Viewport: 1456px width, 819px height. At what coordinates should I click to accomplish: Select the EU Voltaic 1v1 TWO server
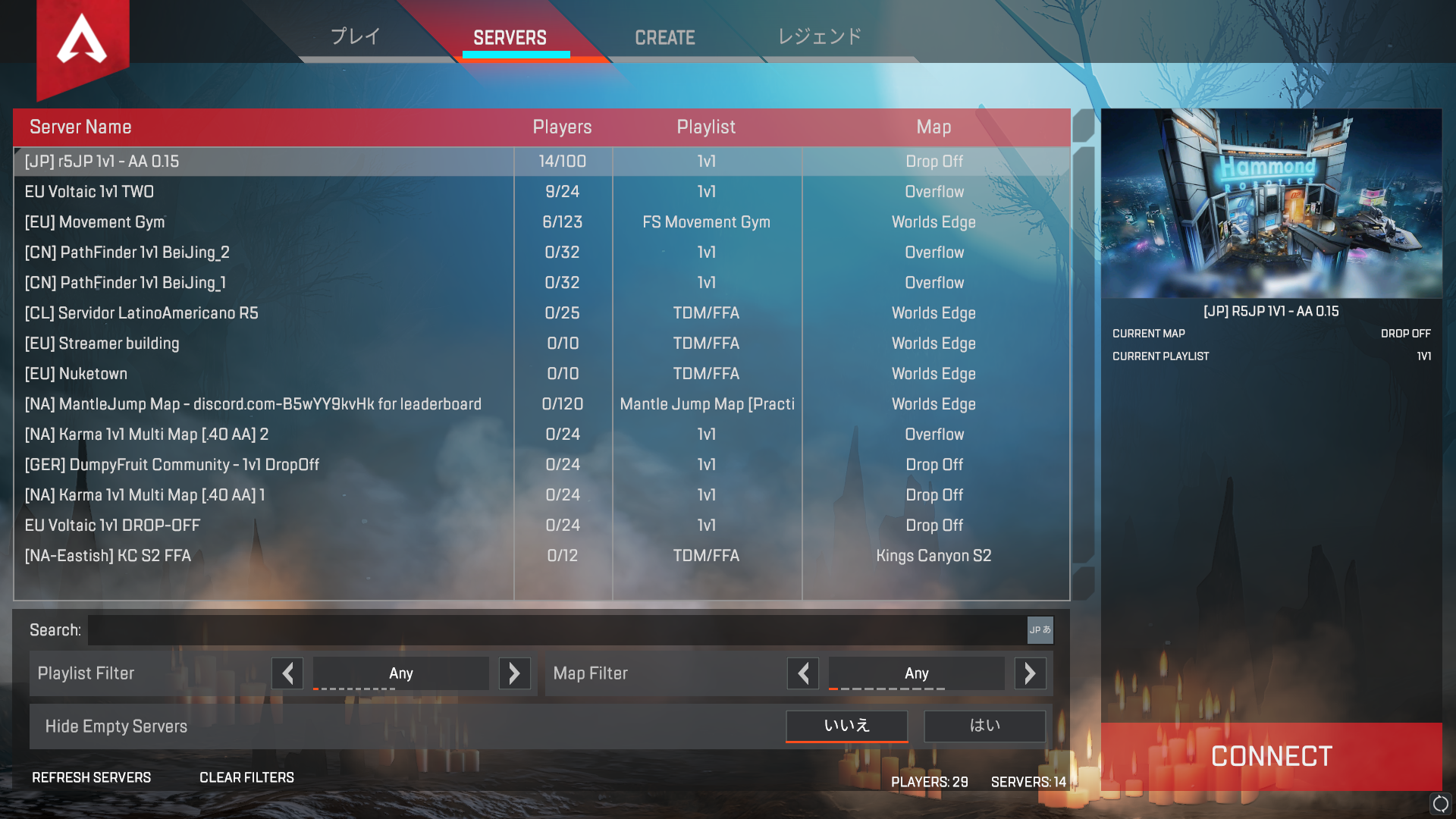click(x=541, y=192)
